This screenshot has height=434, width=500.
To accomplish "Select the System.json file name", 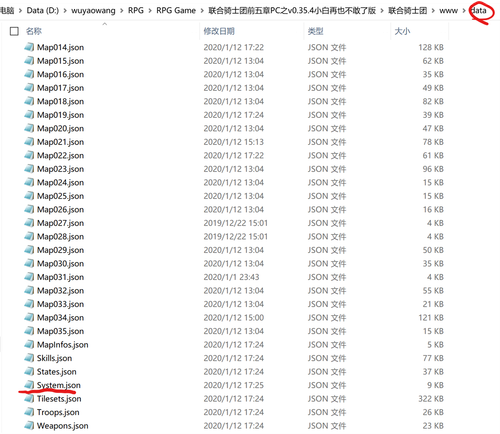I will click(59, 385).
